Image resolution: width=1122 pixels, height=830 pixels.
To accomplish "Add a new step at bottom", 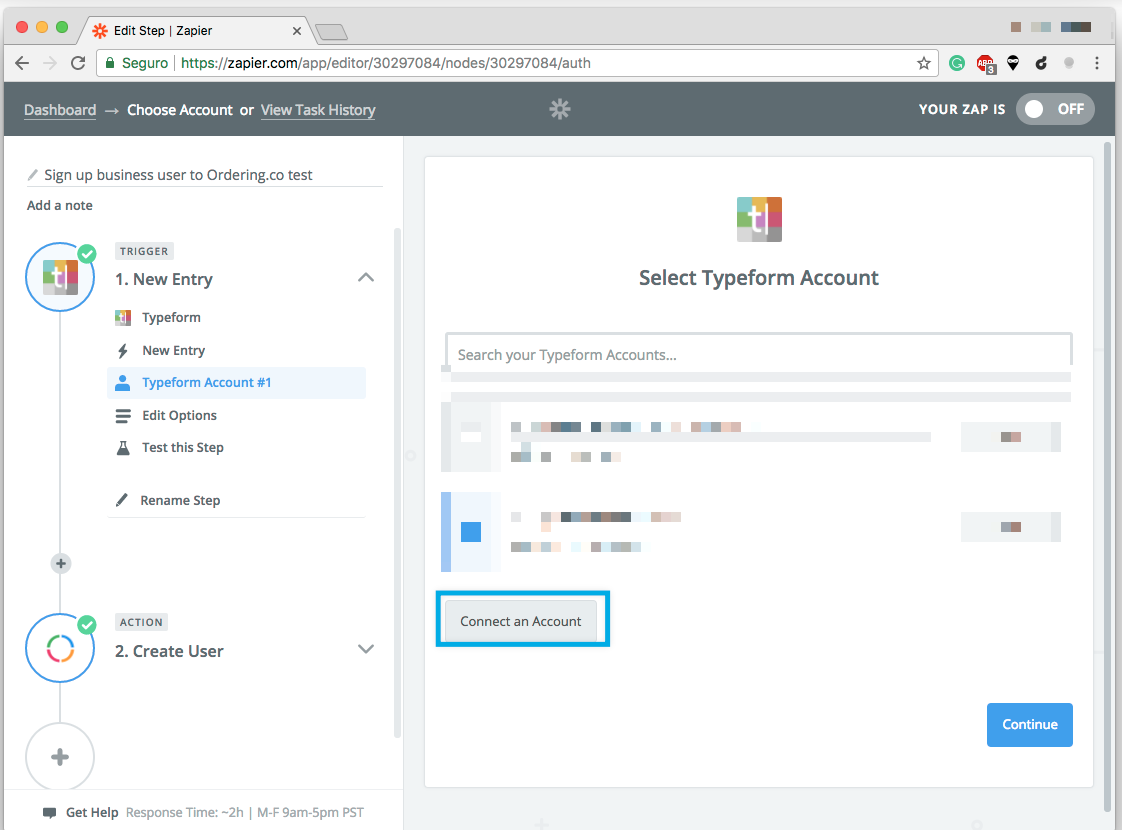I will pos(60,757).
